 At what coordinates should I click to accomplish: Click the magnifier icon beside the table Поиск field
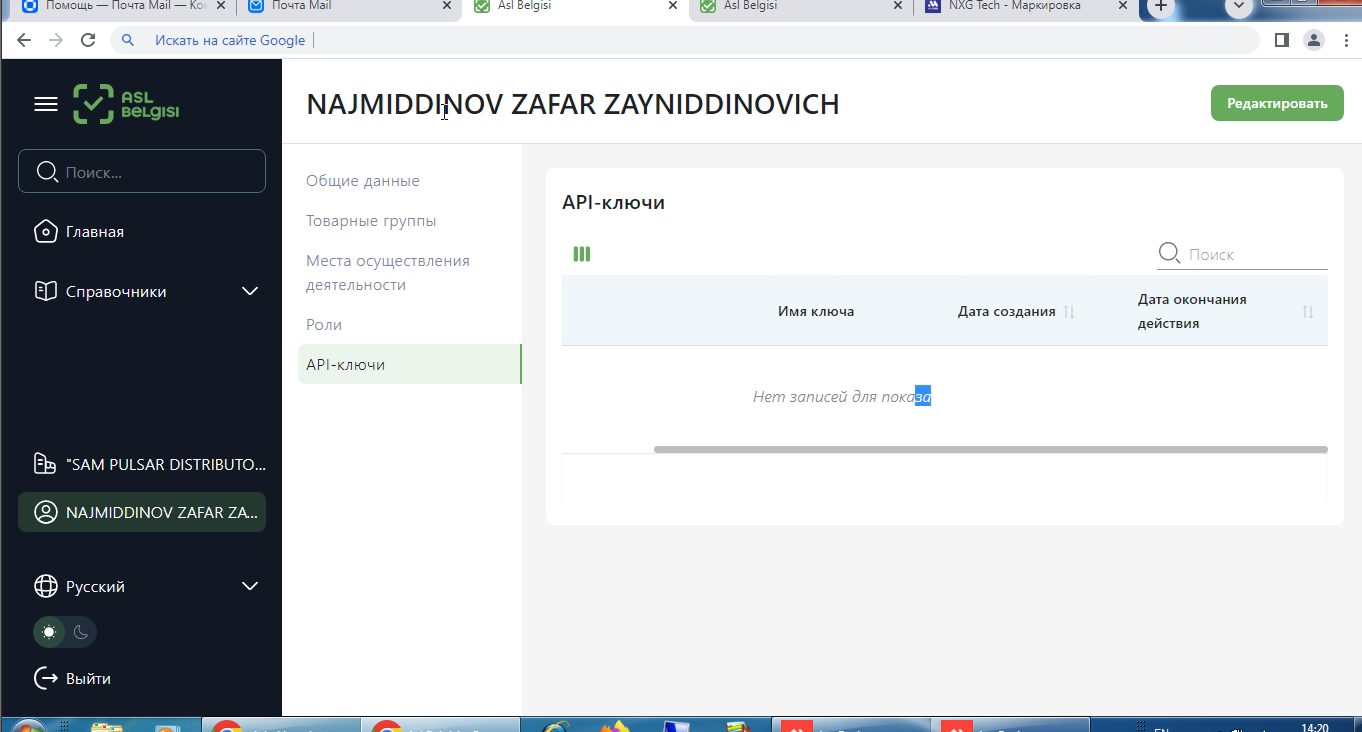coord(1169,254)
